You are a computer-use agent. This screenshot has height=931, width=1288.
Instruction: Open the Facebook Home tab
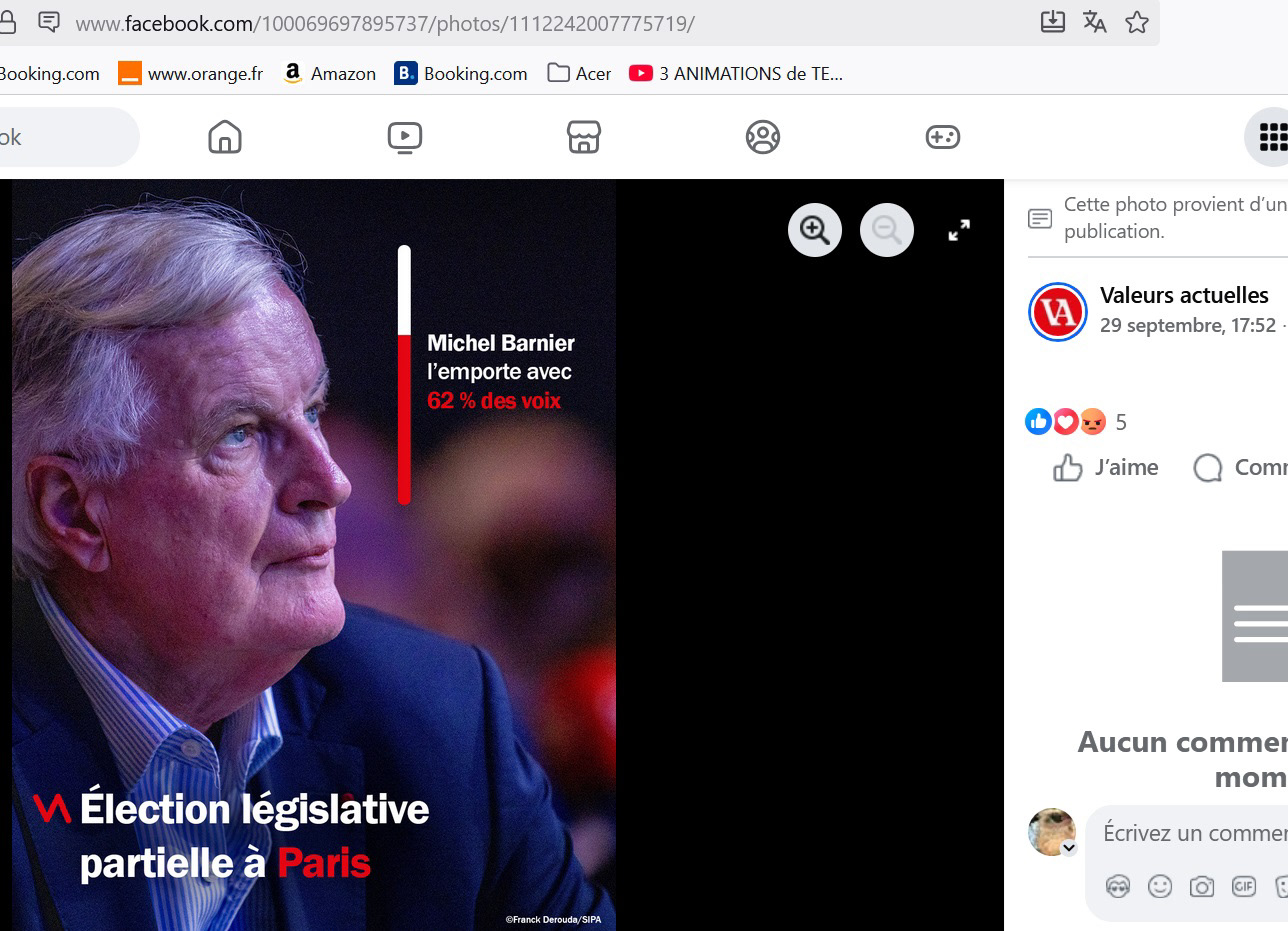point(225,137)
